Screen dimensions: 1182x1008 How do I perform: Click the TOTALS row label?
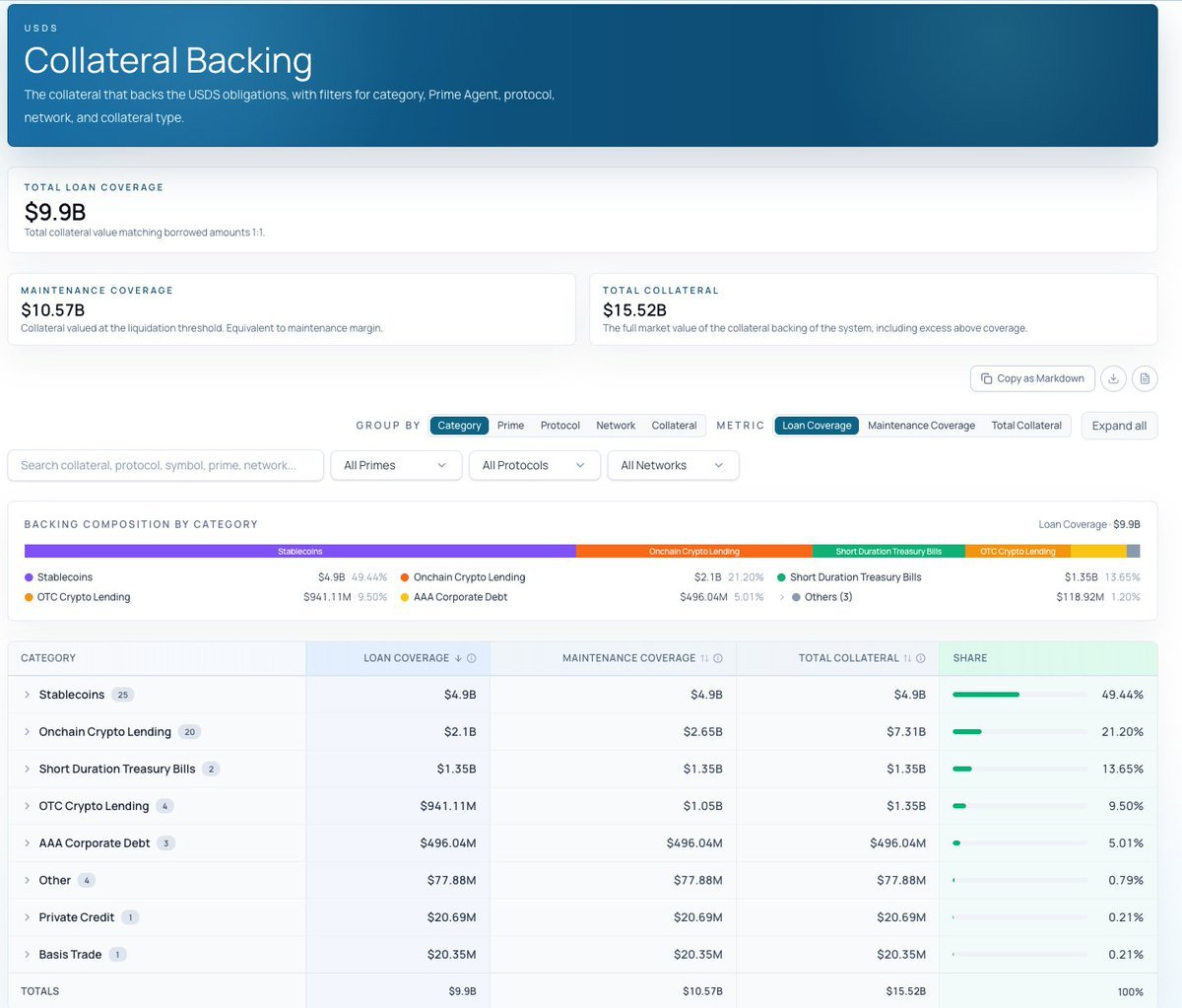[40, 991]
